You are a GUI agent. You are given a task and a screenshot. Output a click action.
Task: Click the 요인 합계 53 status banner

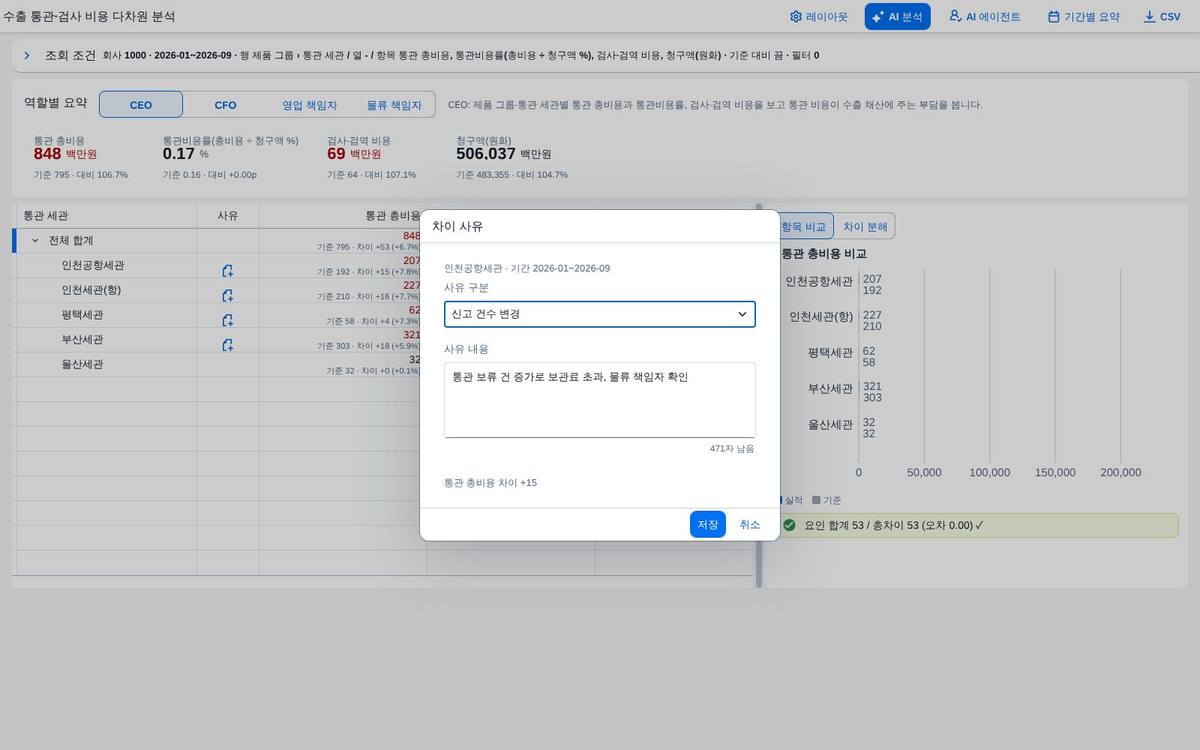(x=979, y=525)
